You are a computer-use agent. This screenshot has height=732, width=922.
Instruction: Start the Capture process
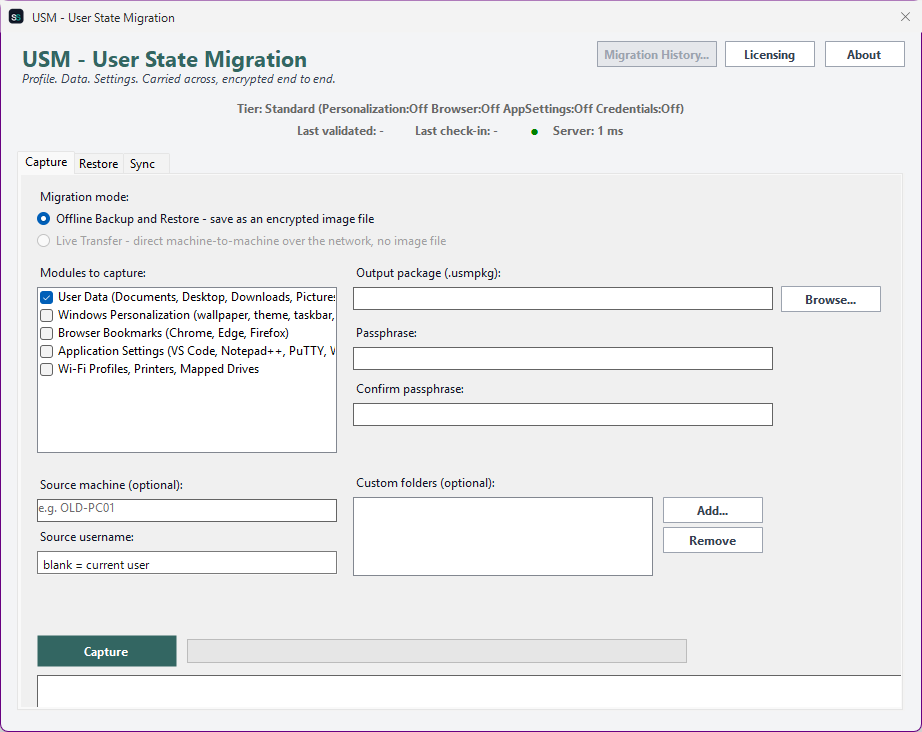pyautogui.click(x=106, y=651)
